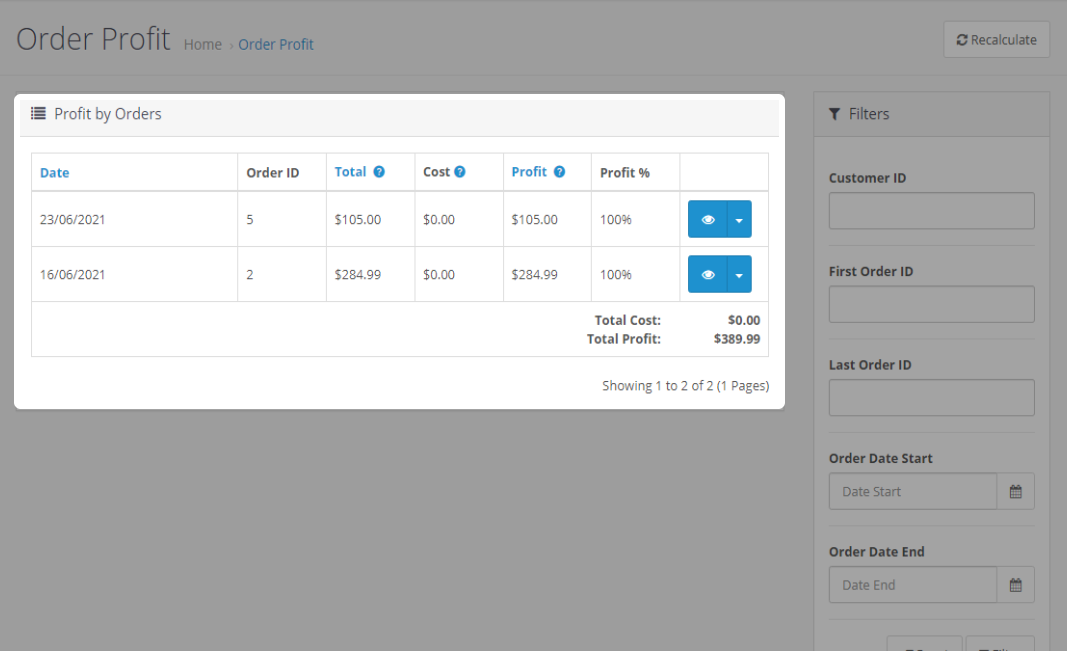Click into the First Order ID field
Viewport: 1067px width, 651px height.
click(931, 304)
